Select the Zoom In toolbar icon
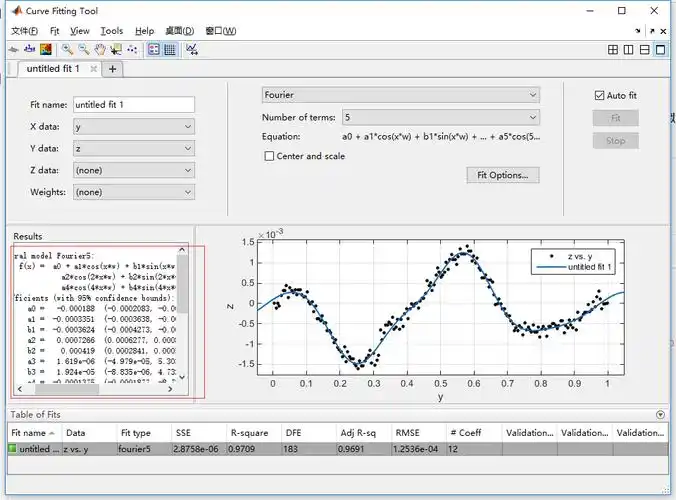 68,48
